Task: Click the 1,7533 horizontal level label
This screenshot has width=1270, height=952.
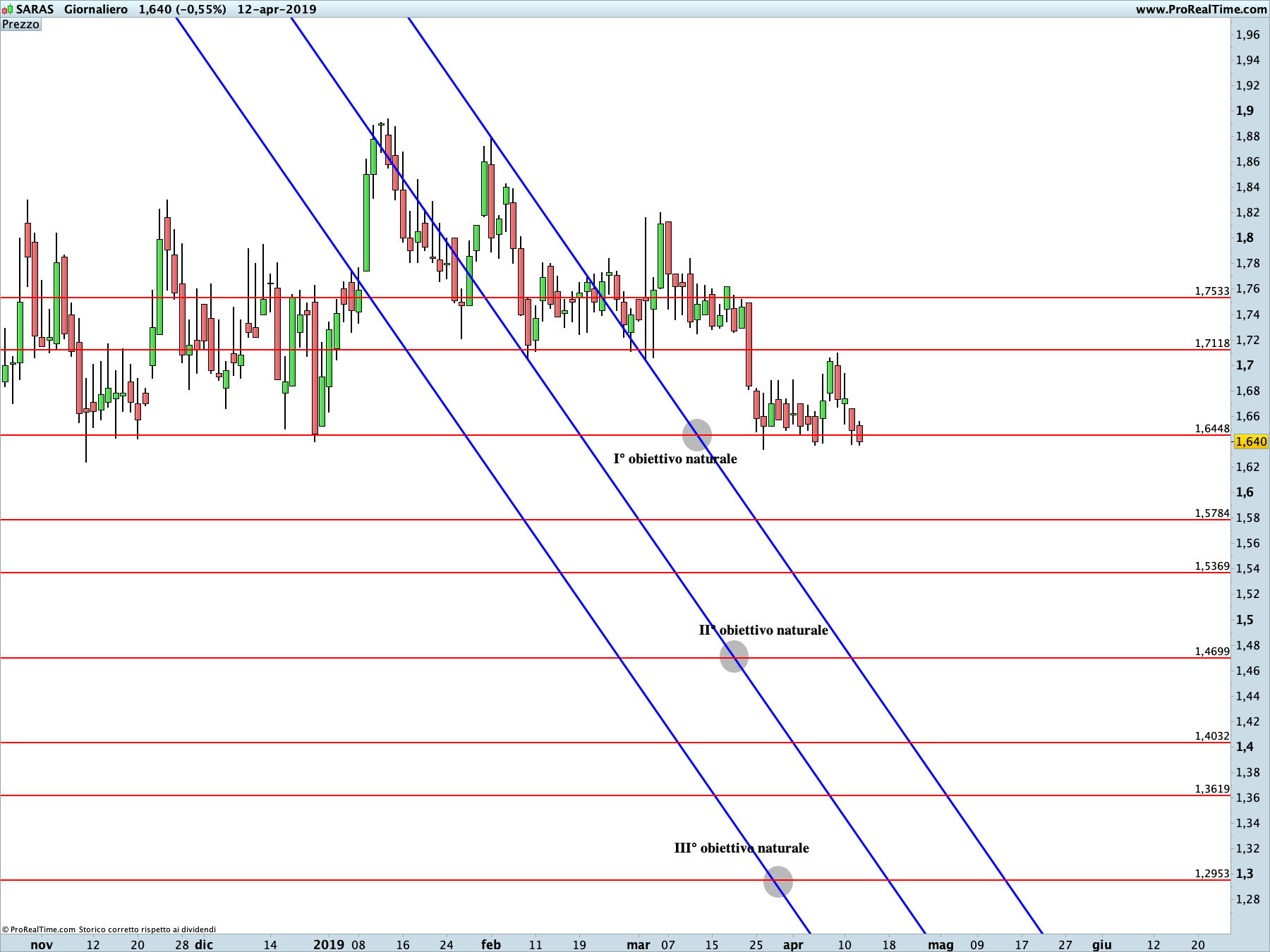Action: (1212, 291)
